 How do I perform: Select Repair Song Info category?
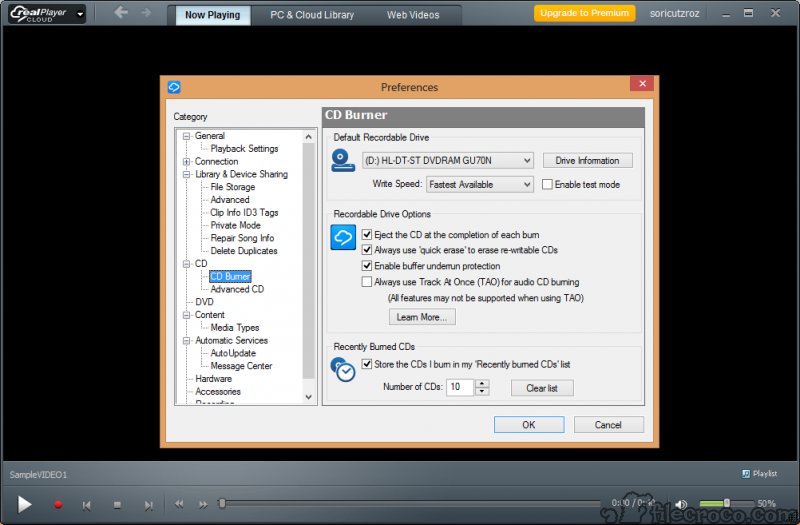click(242, 238)
